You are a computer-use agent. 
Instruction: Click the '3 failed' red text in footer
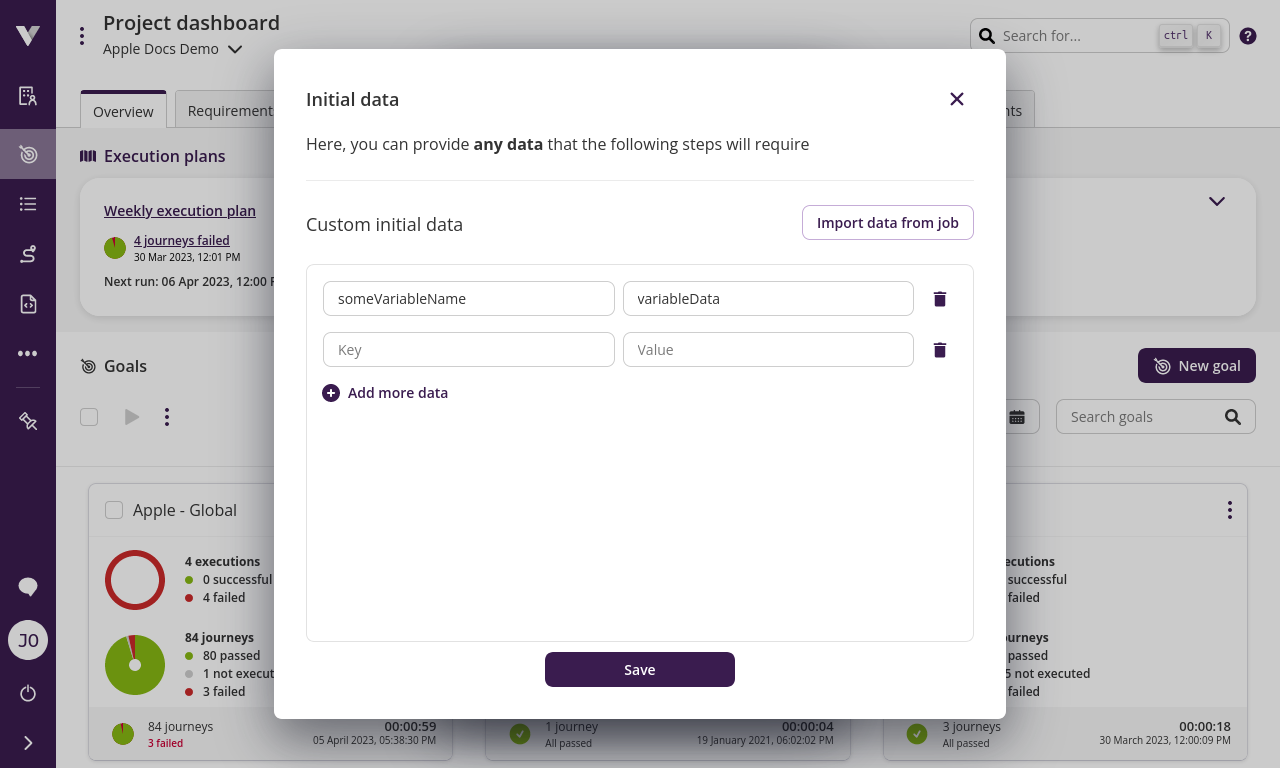165,744
